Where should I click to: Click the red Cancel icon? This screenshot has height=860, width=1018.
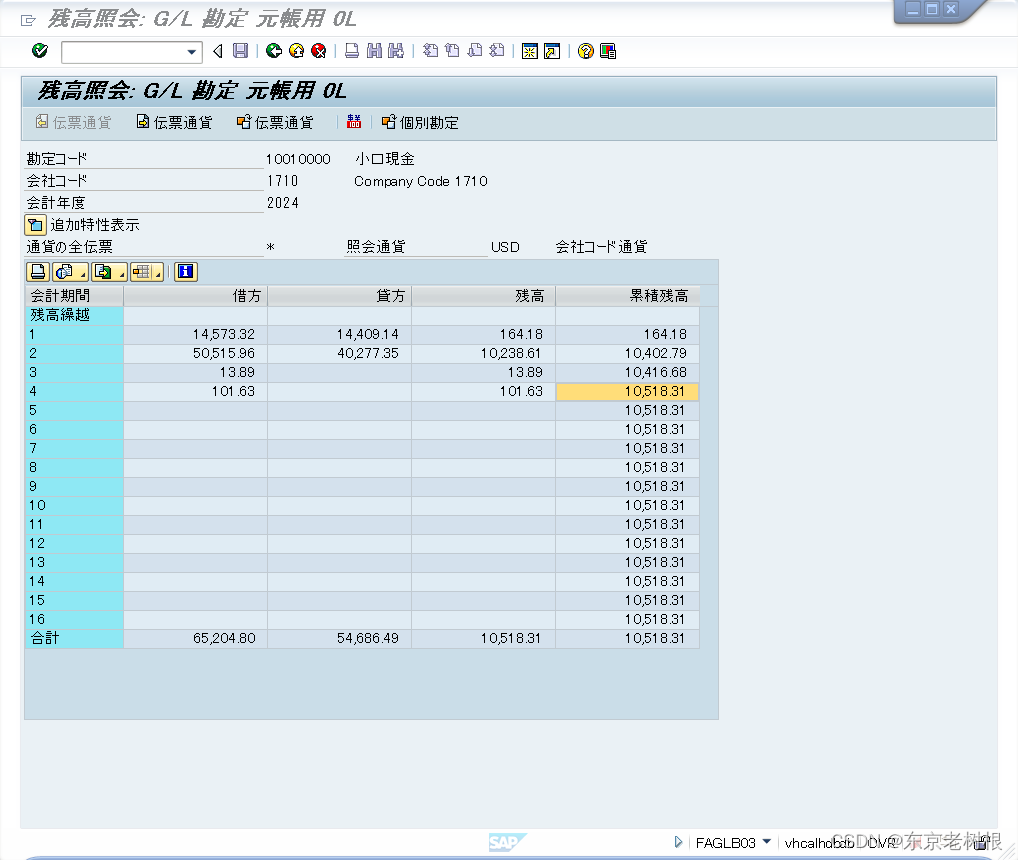(x=318, y=51)
